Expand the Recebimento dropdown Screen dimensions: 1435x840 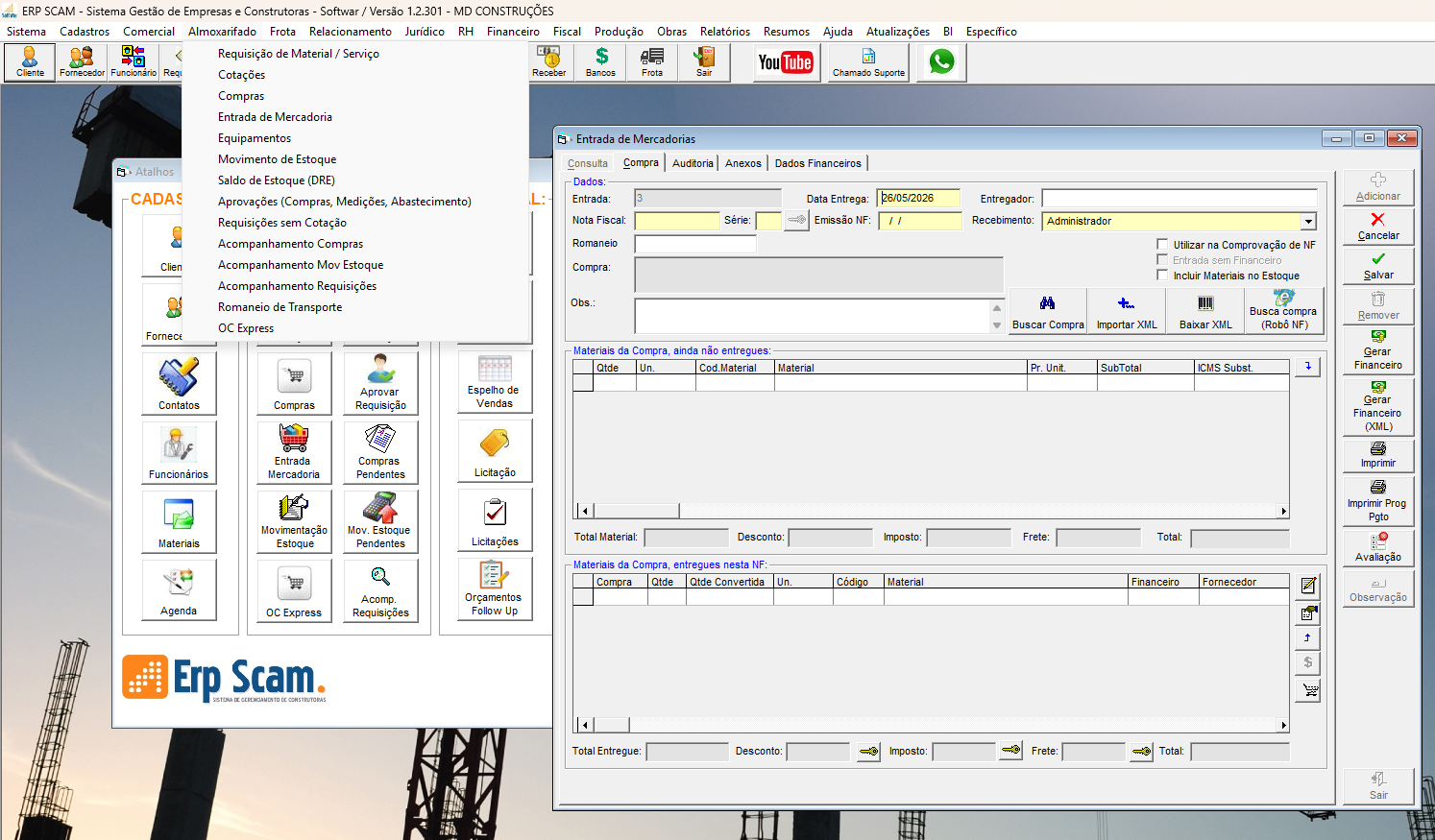(1308, 221)
